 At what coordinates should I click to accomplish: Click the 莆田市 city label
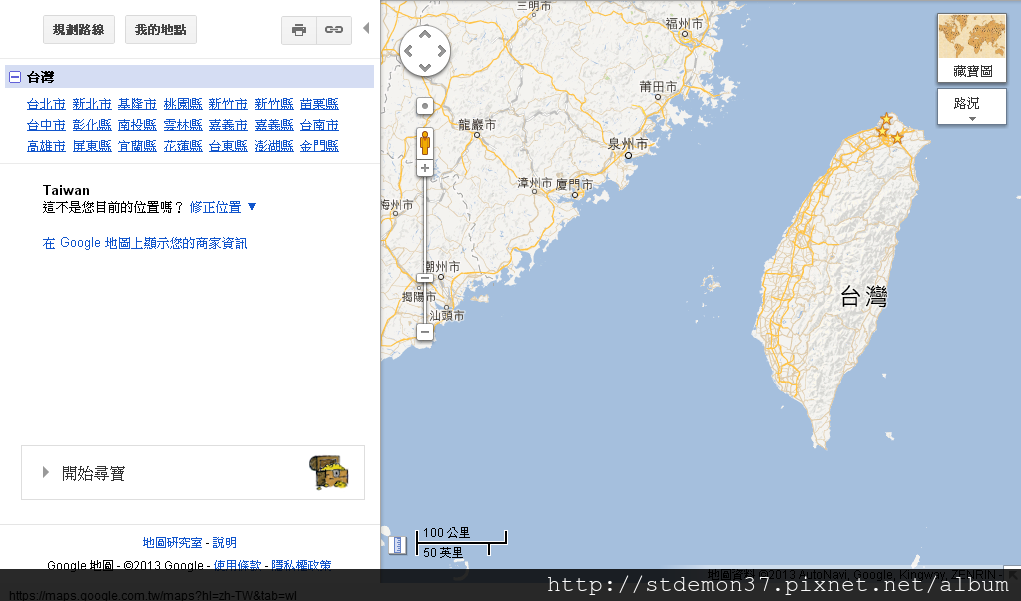pos(658,87)
